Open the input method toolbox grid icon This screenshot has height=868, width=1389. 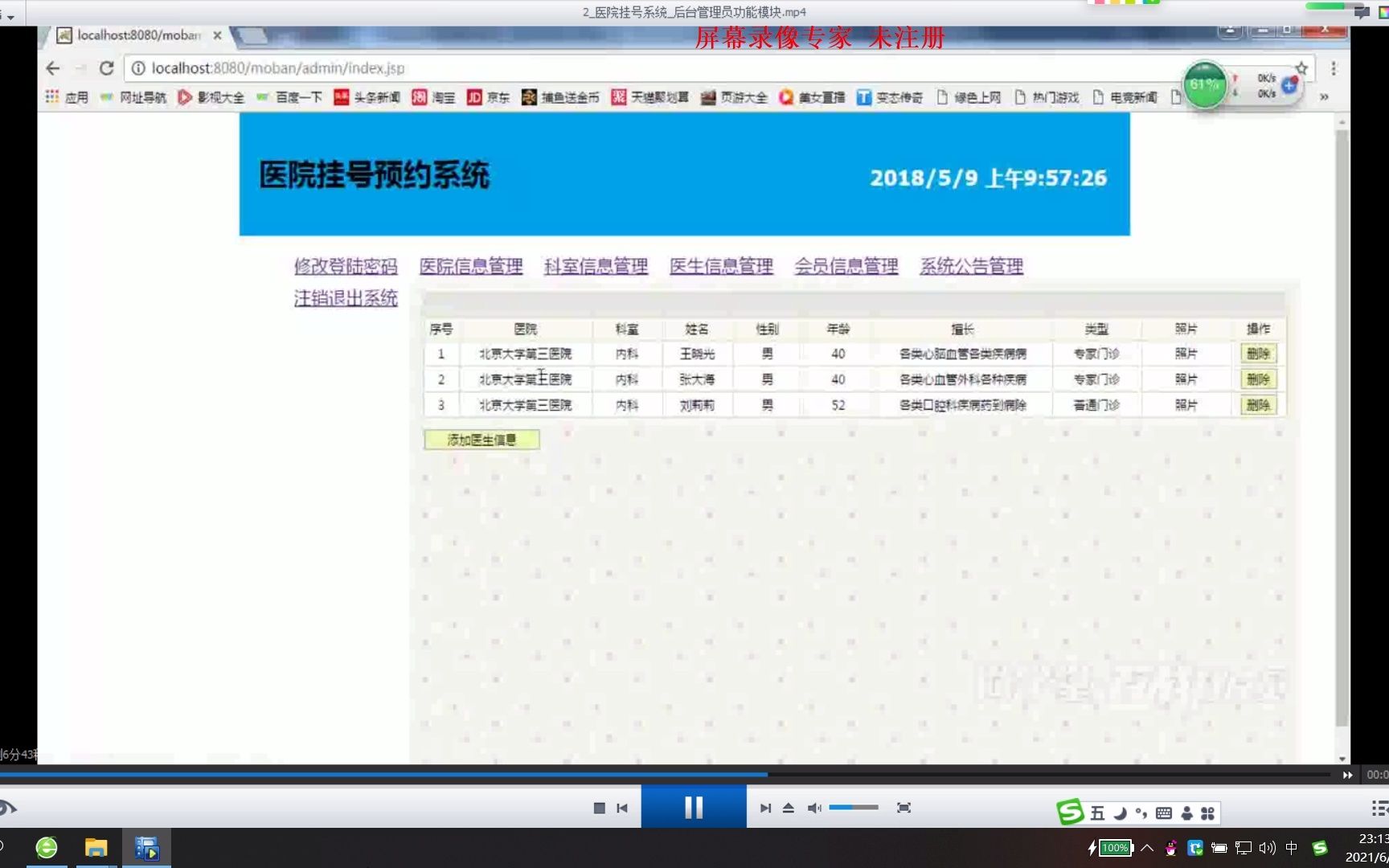[x=1207, y=813]
